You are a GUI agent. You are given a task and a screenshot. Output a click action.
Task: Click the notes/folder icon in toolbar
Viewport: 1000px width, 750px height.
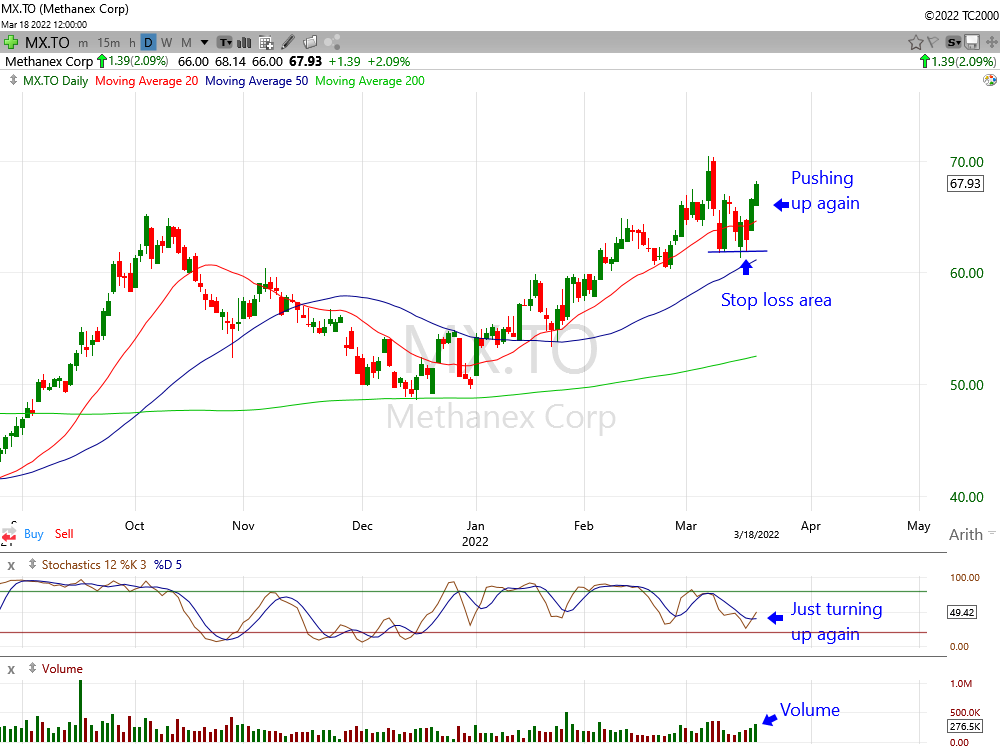pos(310,42)
